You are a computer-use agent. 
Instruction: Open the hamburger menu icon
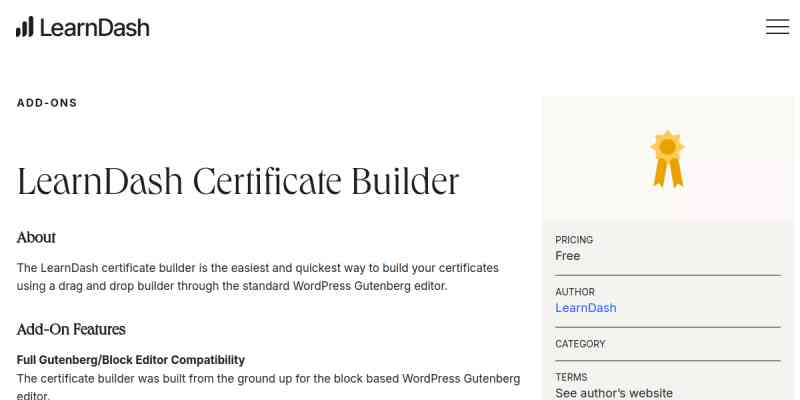[x=777, y=27]
